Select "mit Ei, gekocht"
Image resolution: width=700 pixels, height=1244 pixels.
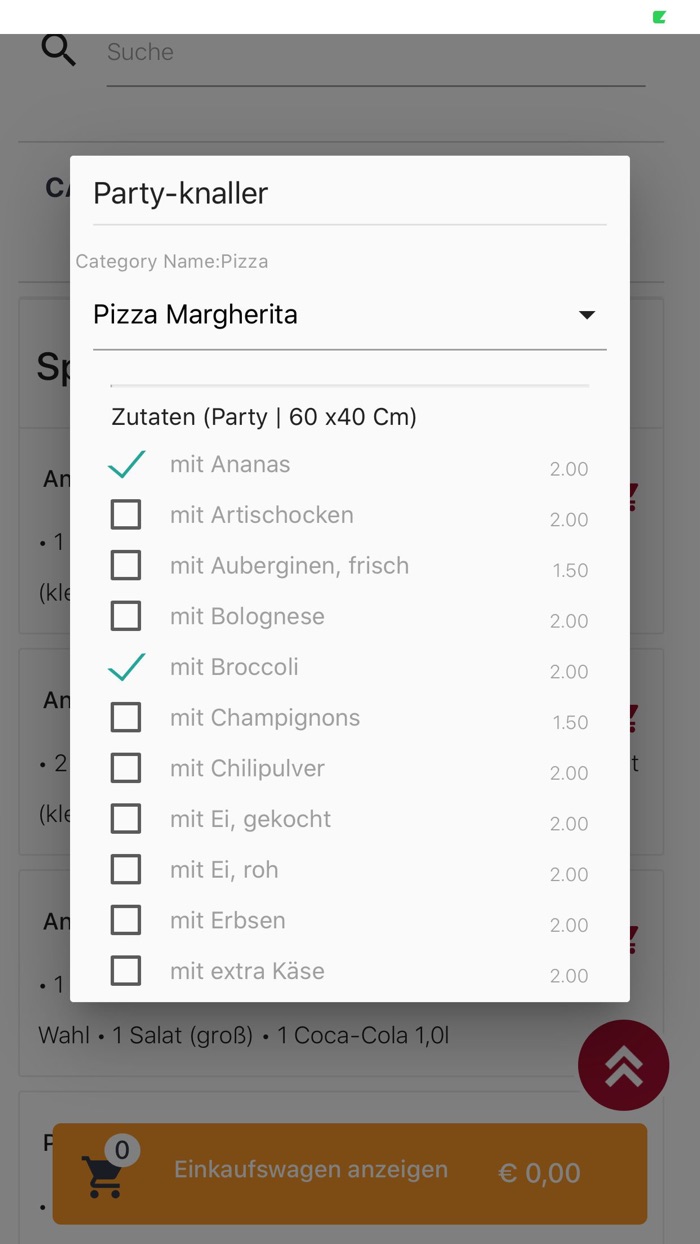[126, 818]
